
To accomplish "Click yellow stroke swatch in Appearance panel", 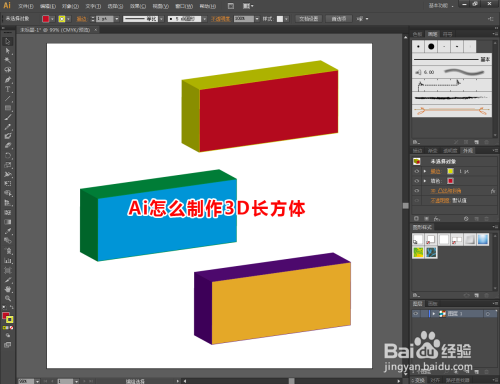I will point(450,171).
